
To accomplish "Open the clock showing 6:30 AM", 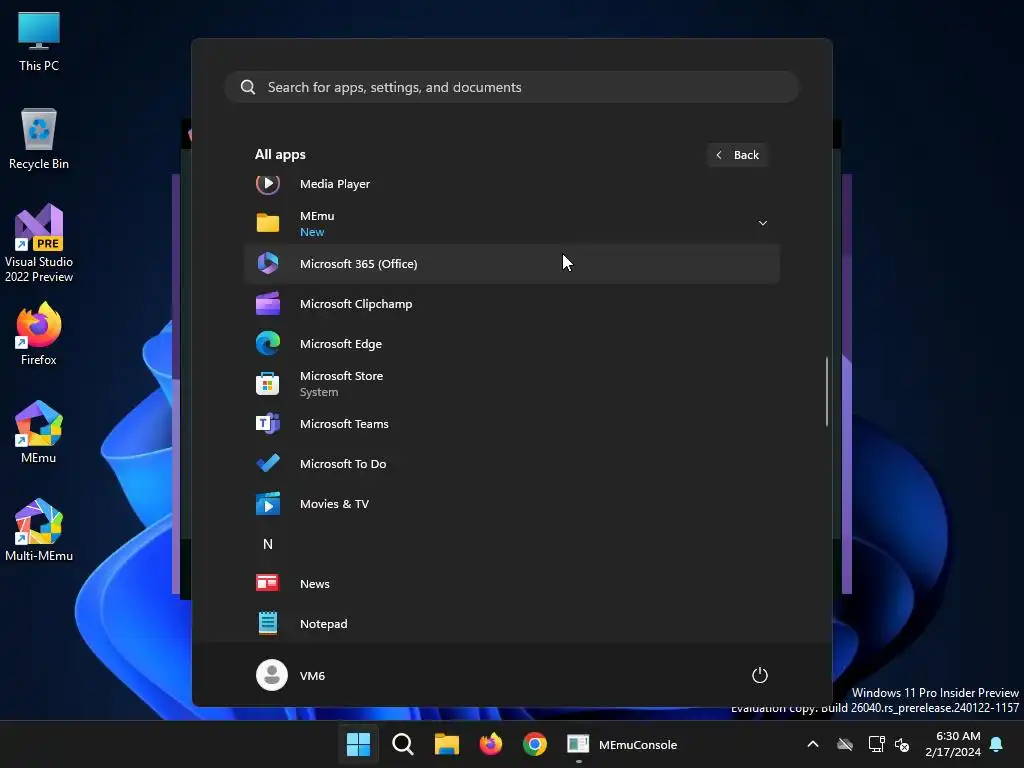I will pos(953,744).
